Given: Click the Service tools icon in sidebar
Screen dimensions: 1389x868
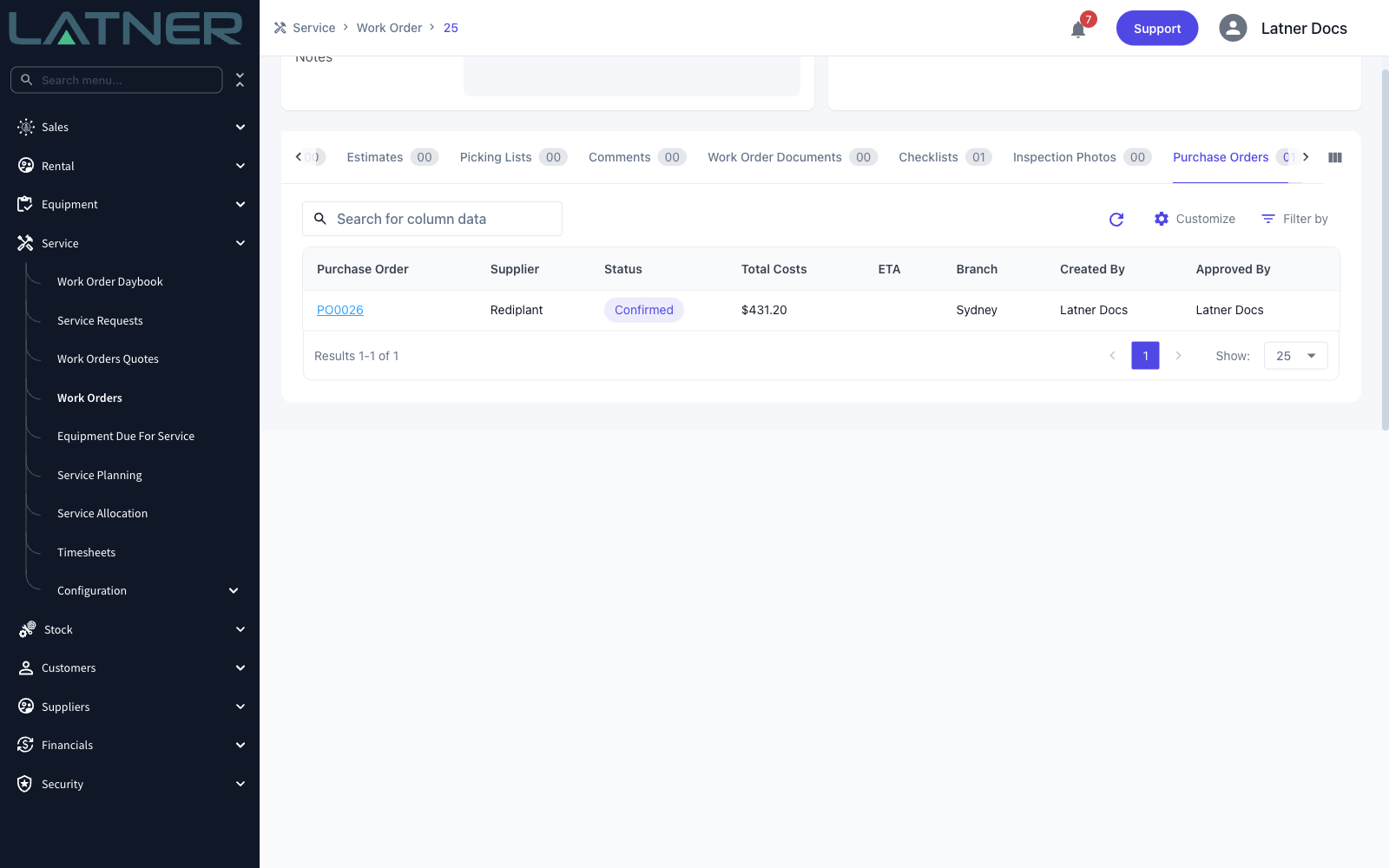Looking at the screenshot, I should [25, 243].
